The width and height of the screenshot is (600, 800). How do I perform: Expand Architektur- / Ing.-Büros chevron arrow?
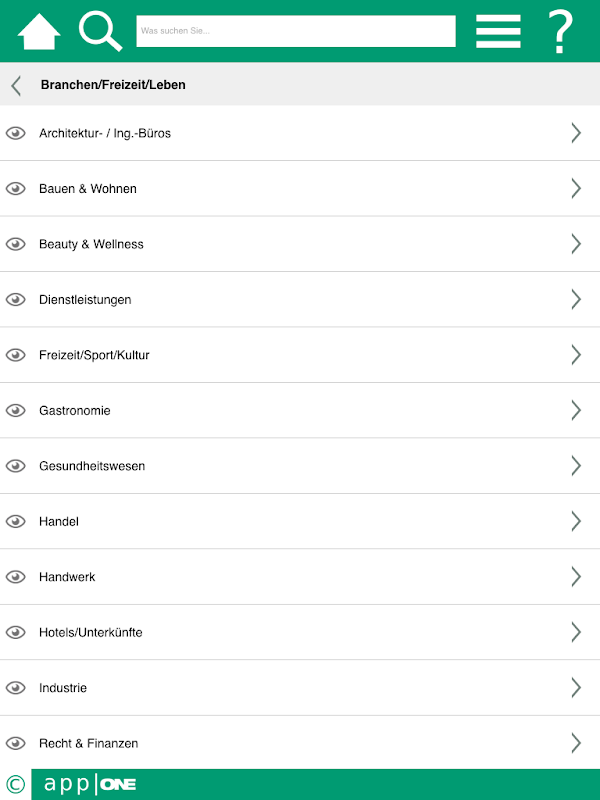tap(576, 133)
